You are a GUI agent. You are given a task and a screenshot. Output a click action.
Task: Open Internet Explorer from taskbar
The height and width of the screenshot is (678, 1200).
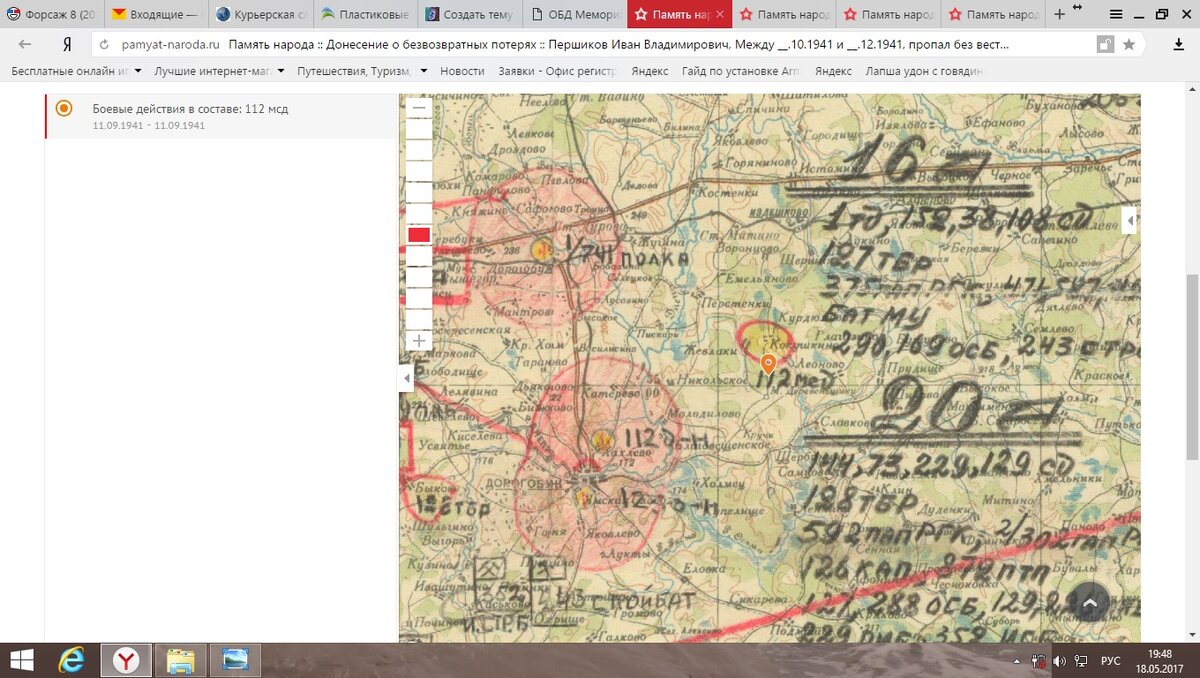(x=71, y=660)
